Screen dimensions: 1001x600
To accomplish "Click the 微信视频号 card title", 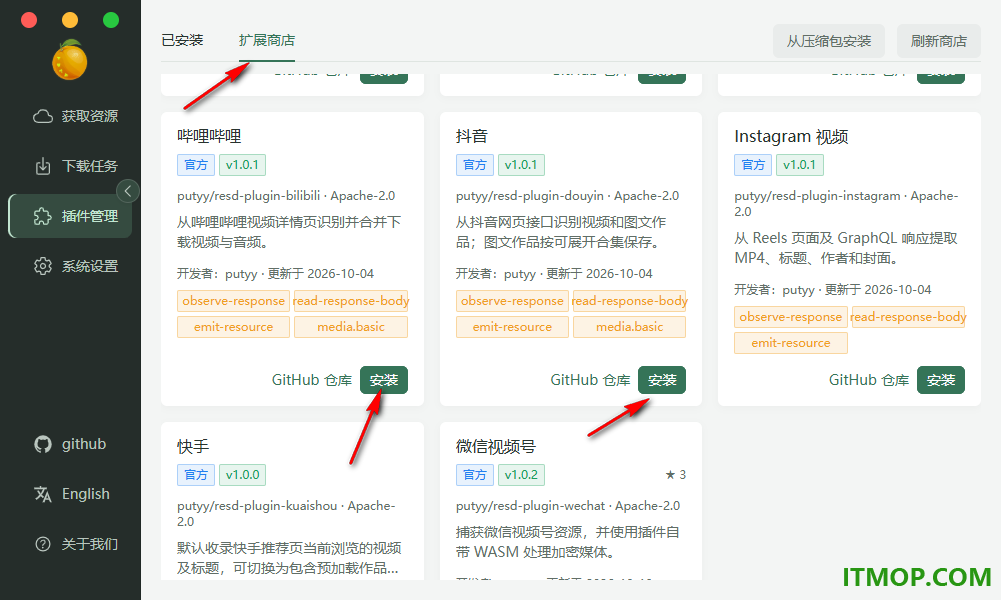I will click(496, 446).
